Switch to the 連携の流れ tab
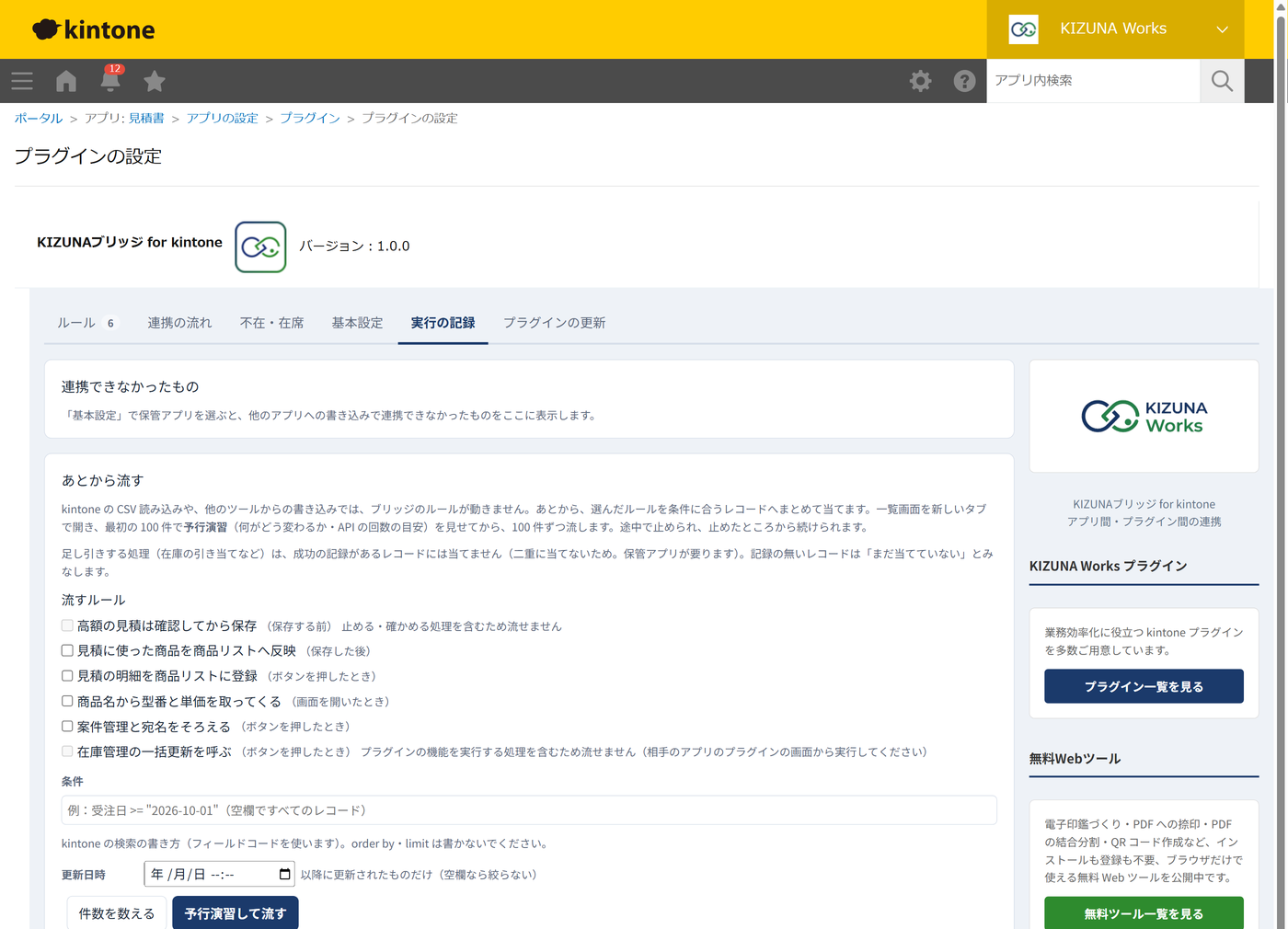Screen dimensions: 1288x929 pos(179,323)
